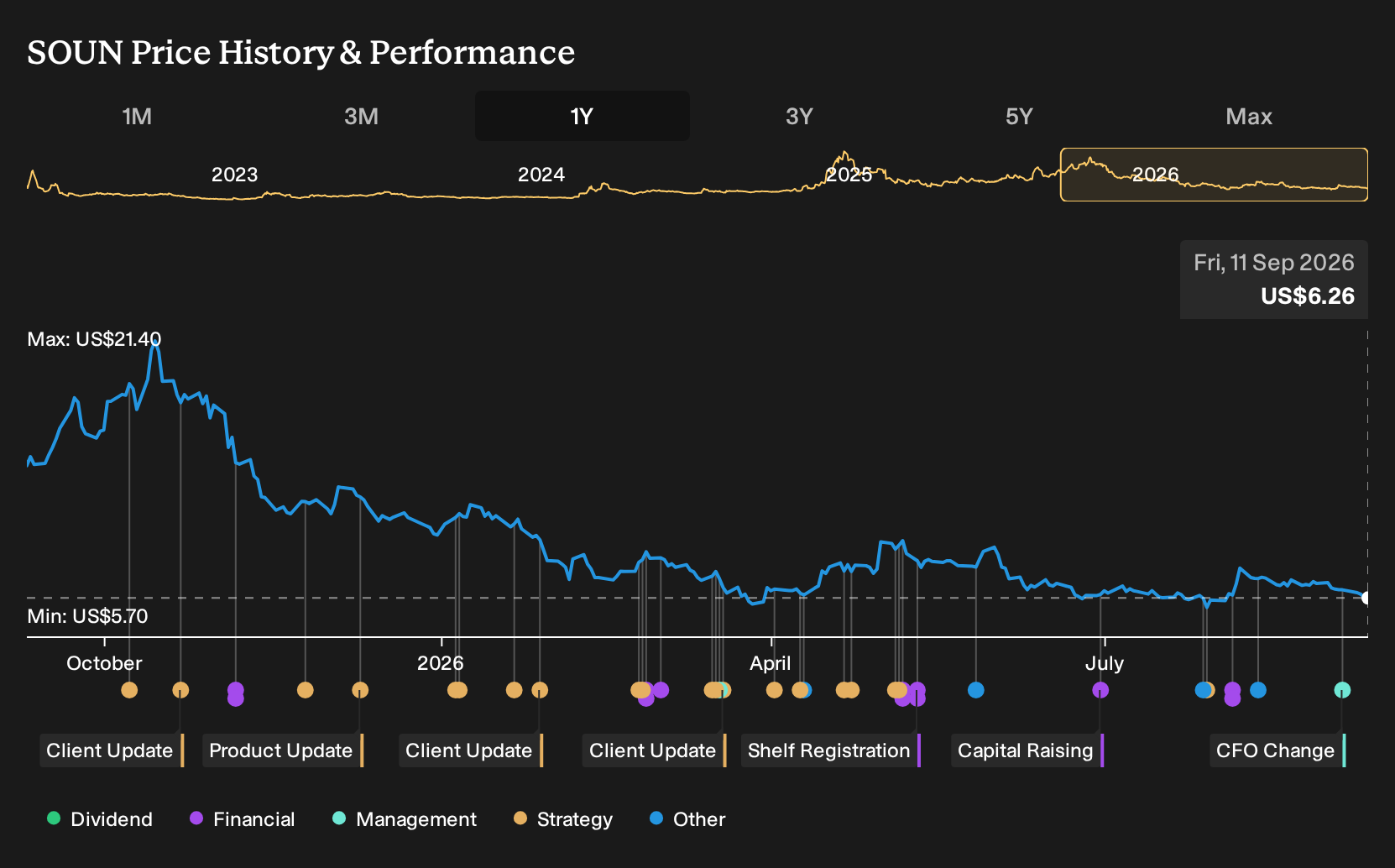The height and width of the screenshot is (868, 1395).
Task: Open the Capital Raising event label
Action: click(1027, 750)
